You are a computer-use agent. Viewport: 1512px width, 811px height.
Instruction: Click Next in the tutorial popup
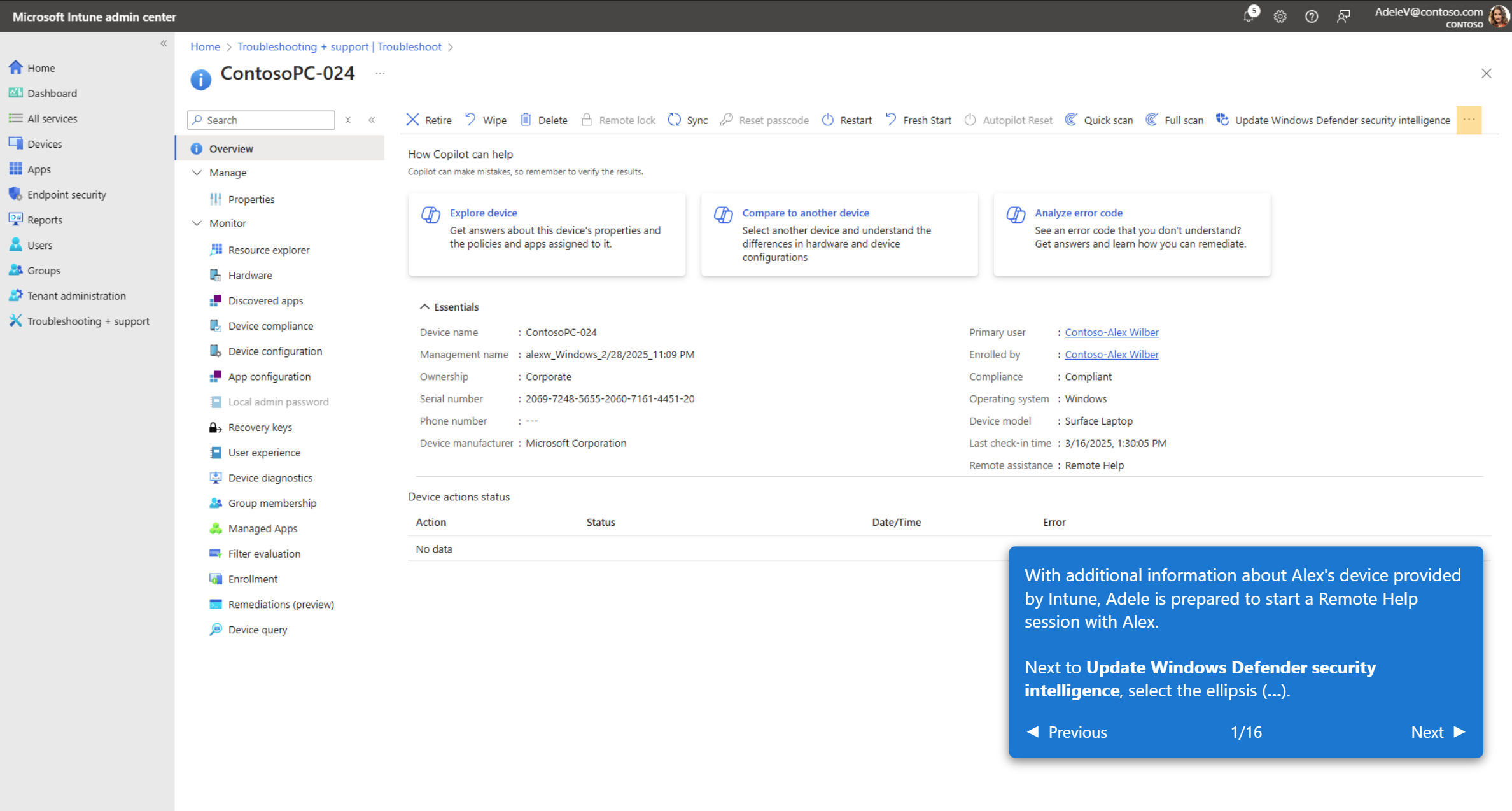pyautogui.click(x=1437, y=732)
